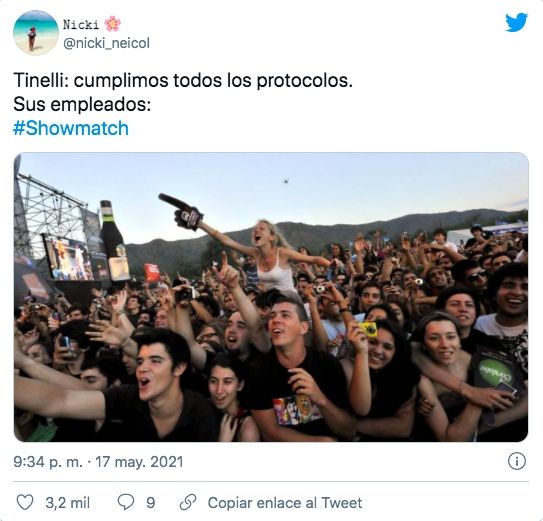The width and height of the screenshot is (543, 521).
Task: Select Copiar enlace al Tweet
Action: pyautogui.click(x=285, y=503)
